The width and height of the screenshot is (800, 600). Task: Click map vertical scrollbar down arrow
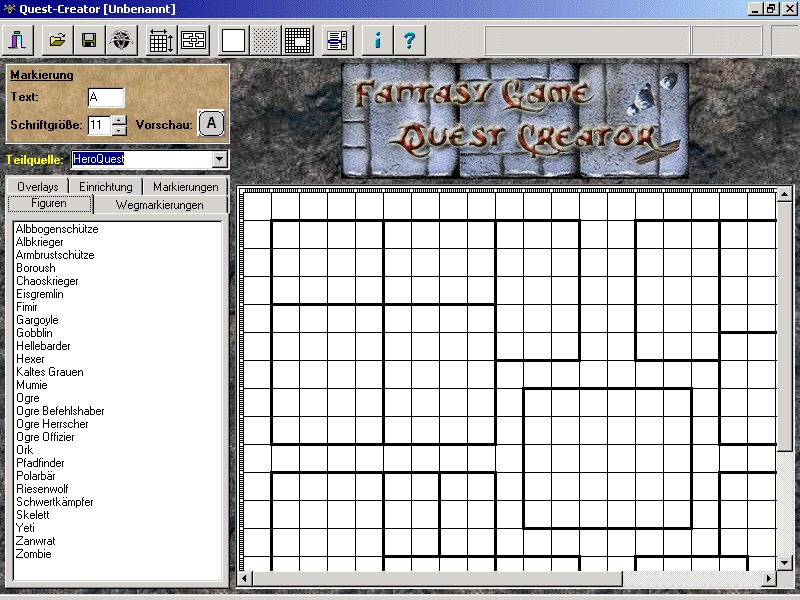click(x=785, y=563)
